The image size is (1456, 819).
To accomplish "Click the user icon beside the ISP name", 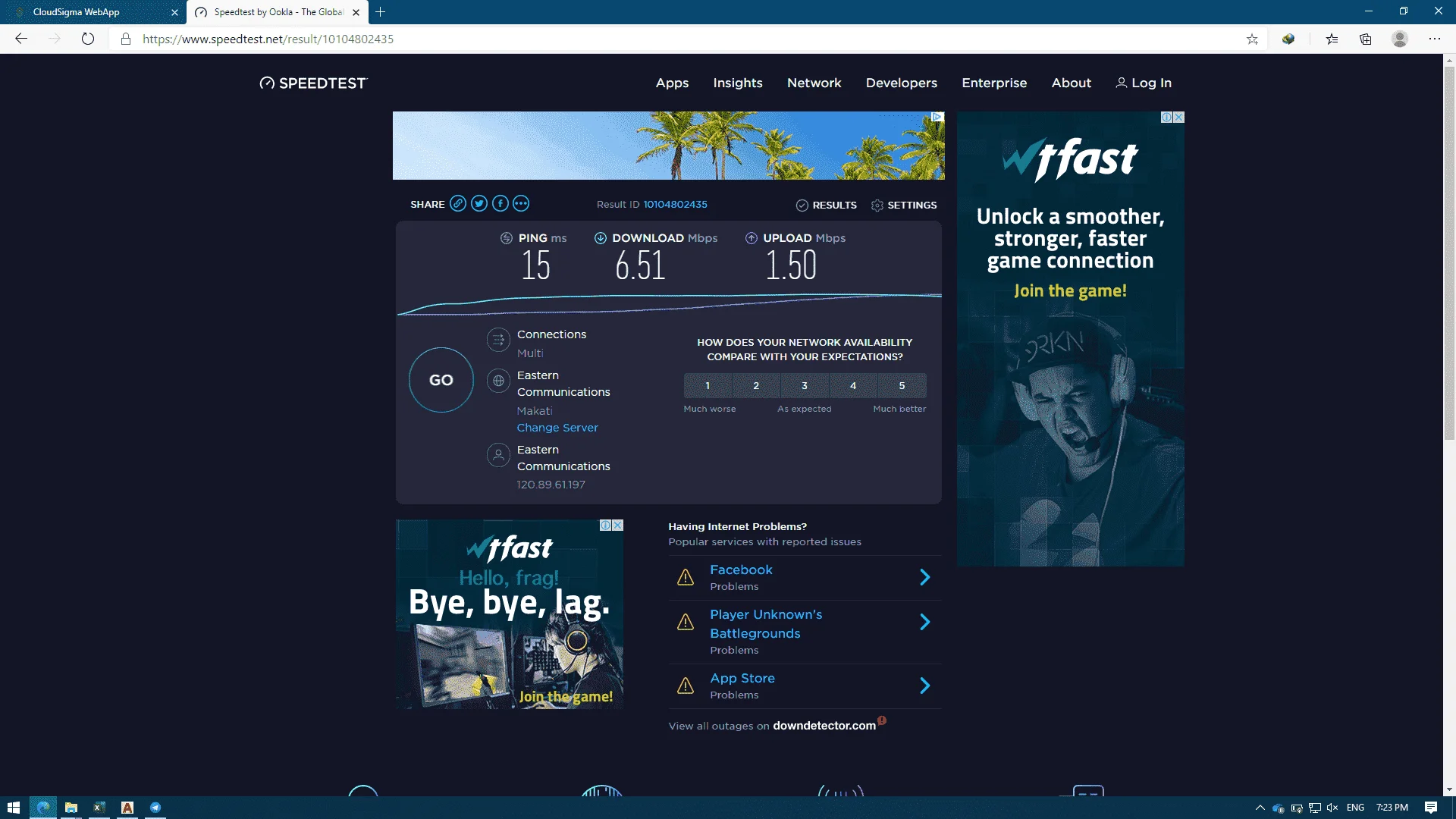I will point(498,455).
